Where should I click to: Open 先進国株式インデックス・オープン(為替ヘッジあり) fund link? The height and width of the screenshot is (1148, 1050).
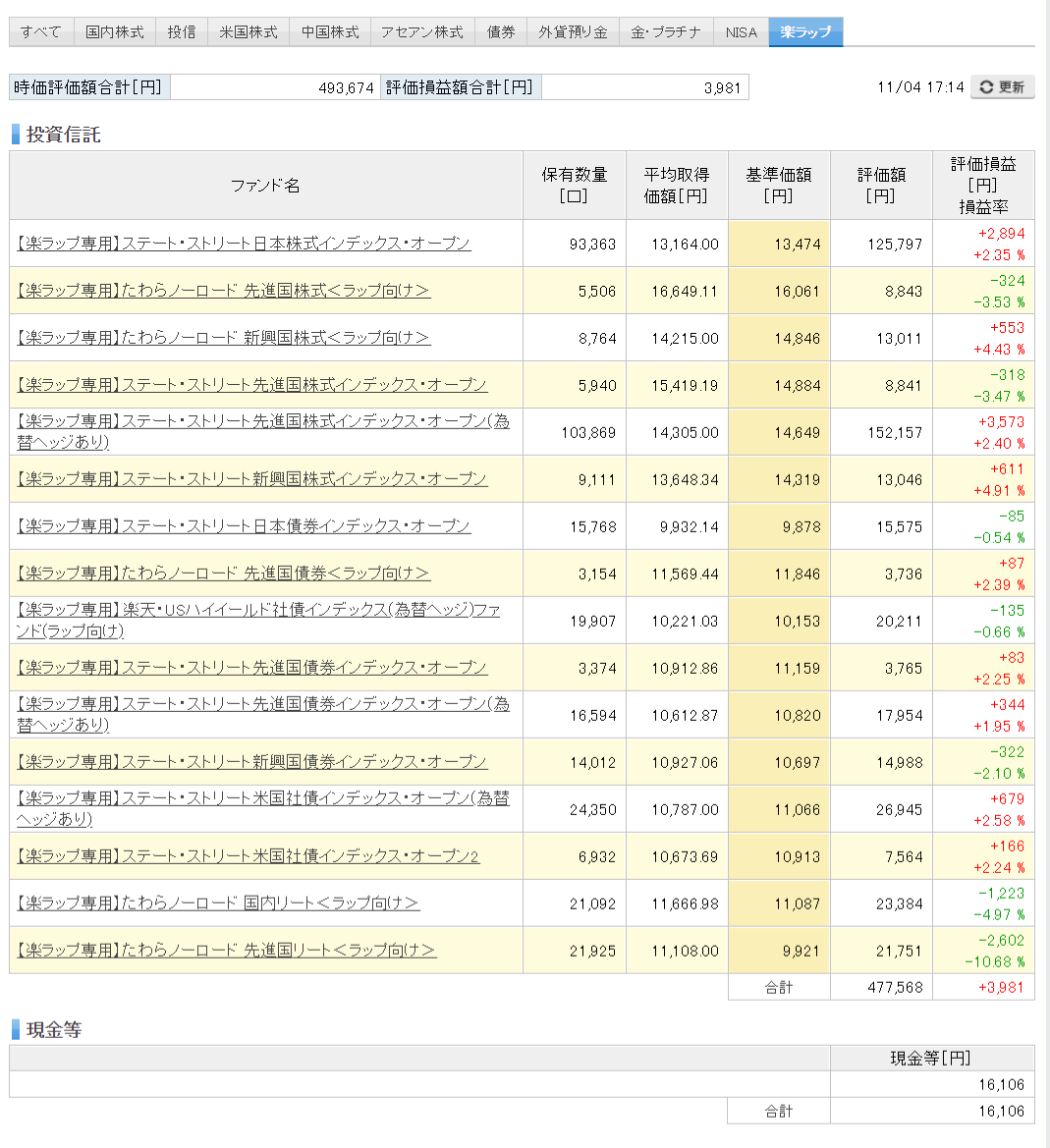coord(263,432)
